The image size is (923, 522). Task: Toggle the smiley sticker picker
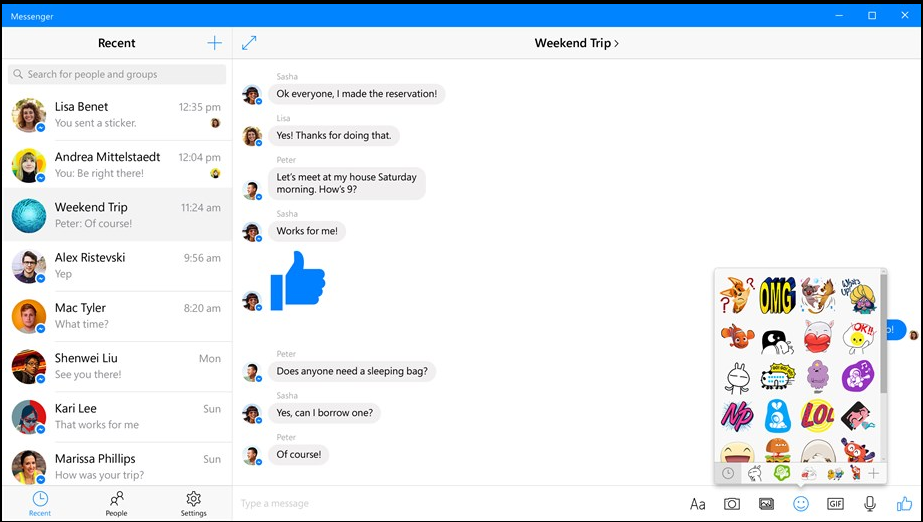[801, 504]
